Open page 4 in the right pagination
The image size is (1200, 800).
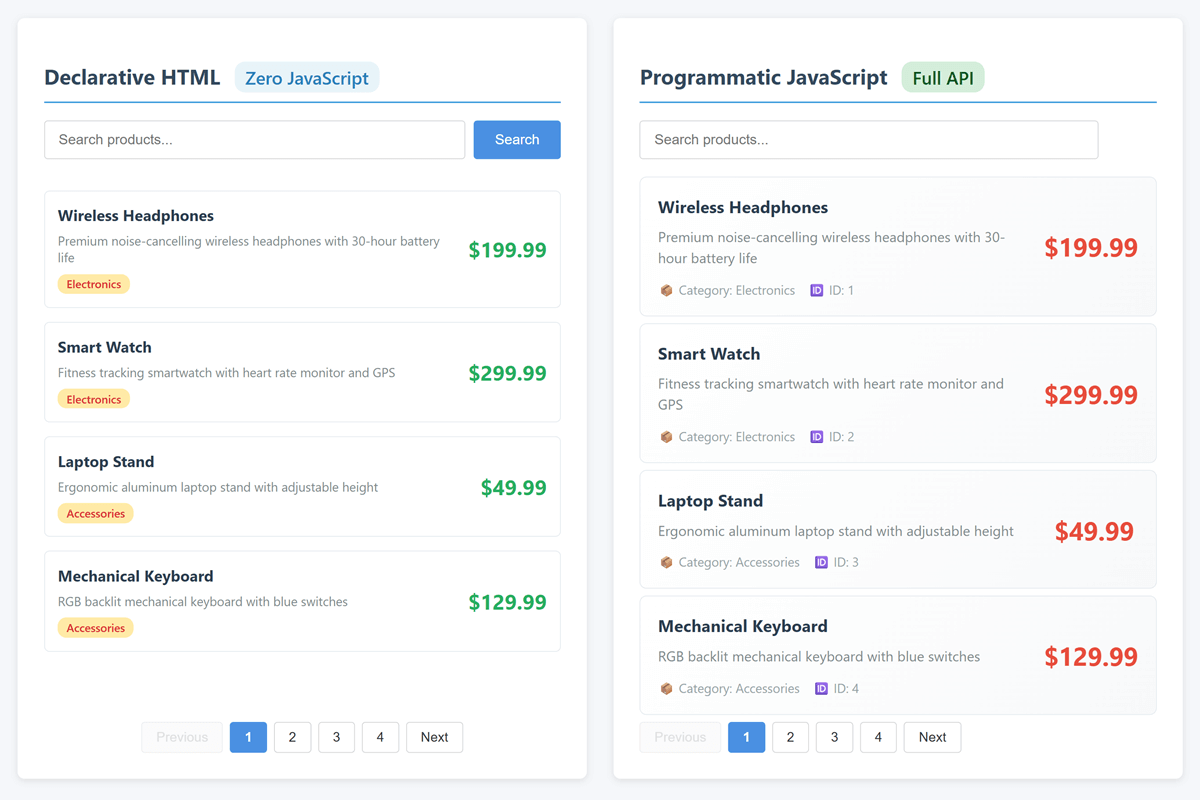click(878, 737)
